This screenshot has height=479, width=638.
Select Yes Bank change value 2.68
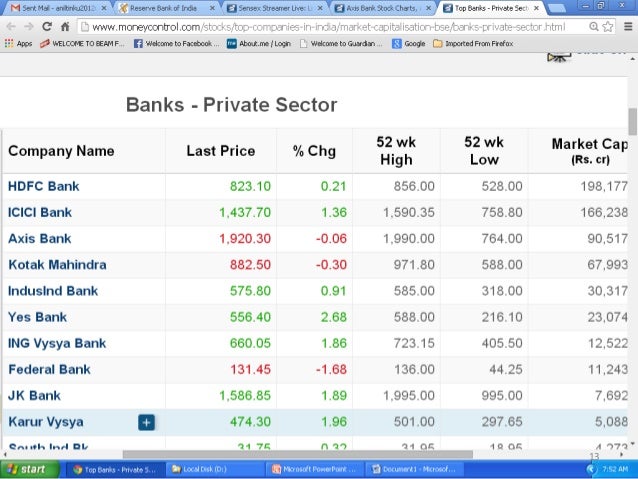point(334,317)
